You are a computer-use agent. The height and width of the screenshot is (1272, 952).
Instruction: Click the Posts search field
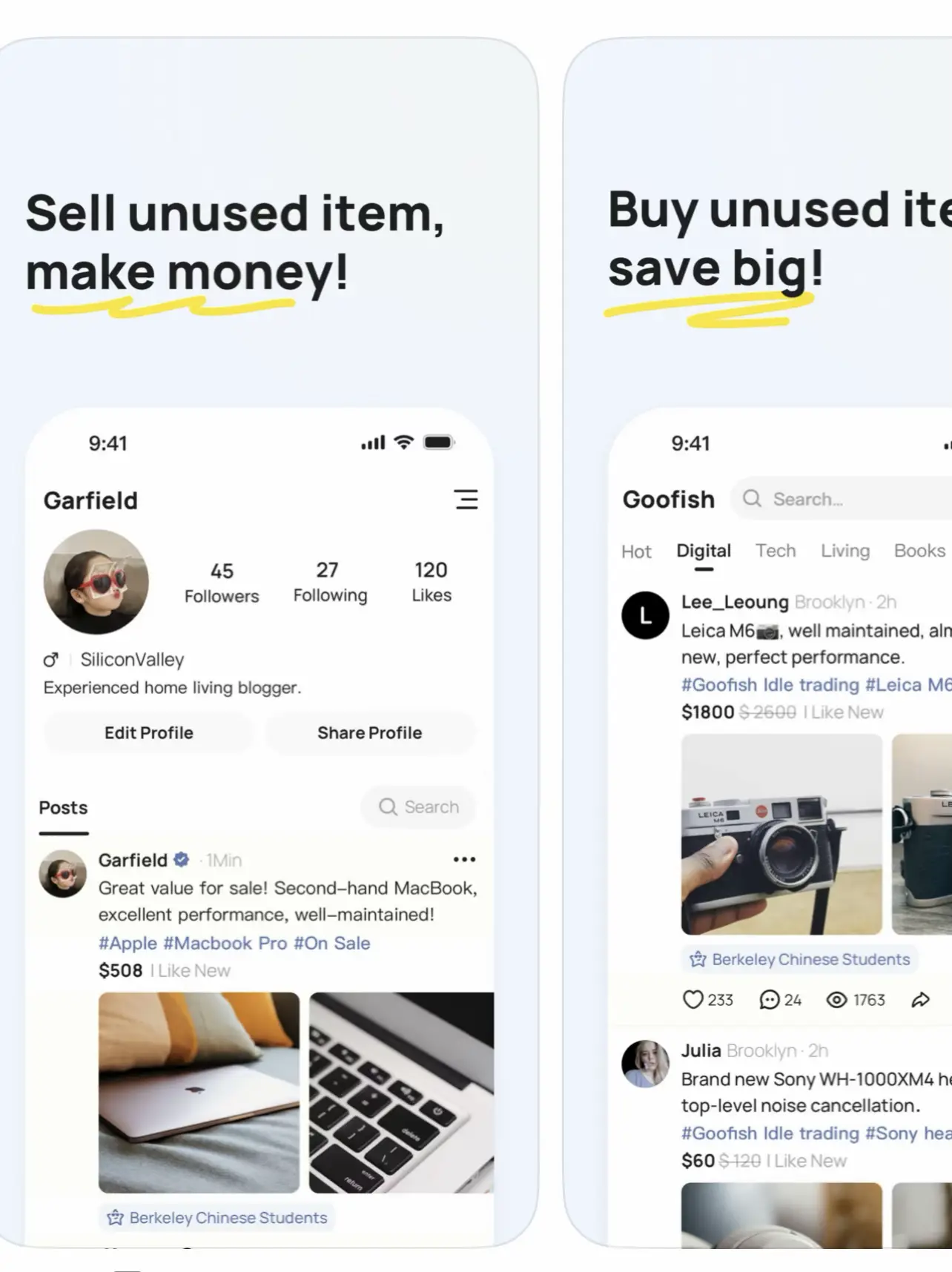418,806
